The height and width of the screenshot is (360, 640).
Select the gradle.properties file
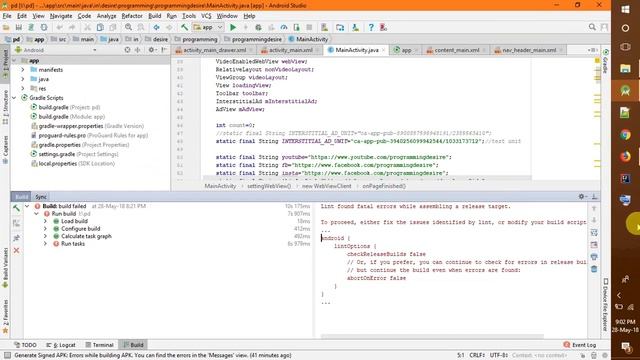pos(80,145)
